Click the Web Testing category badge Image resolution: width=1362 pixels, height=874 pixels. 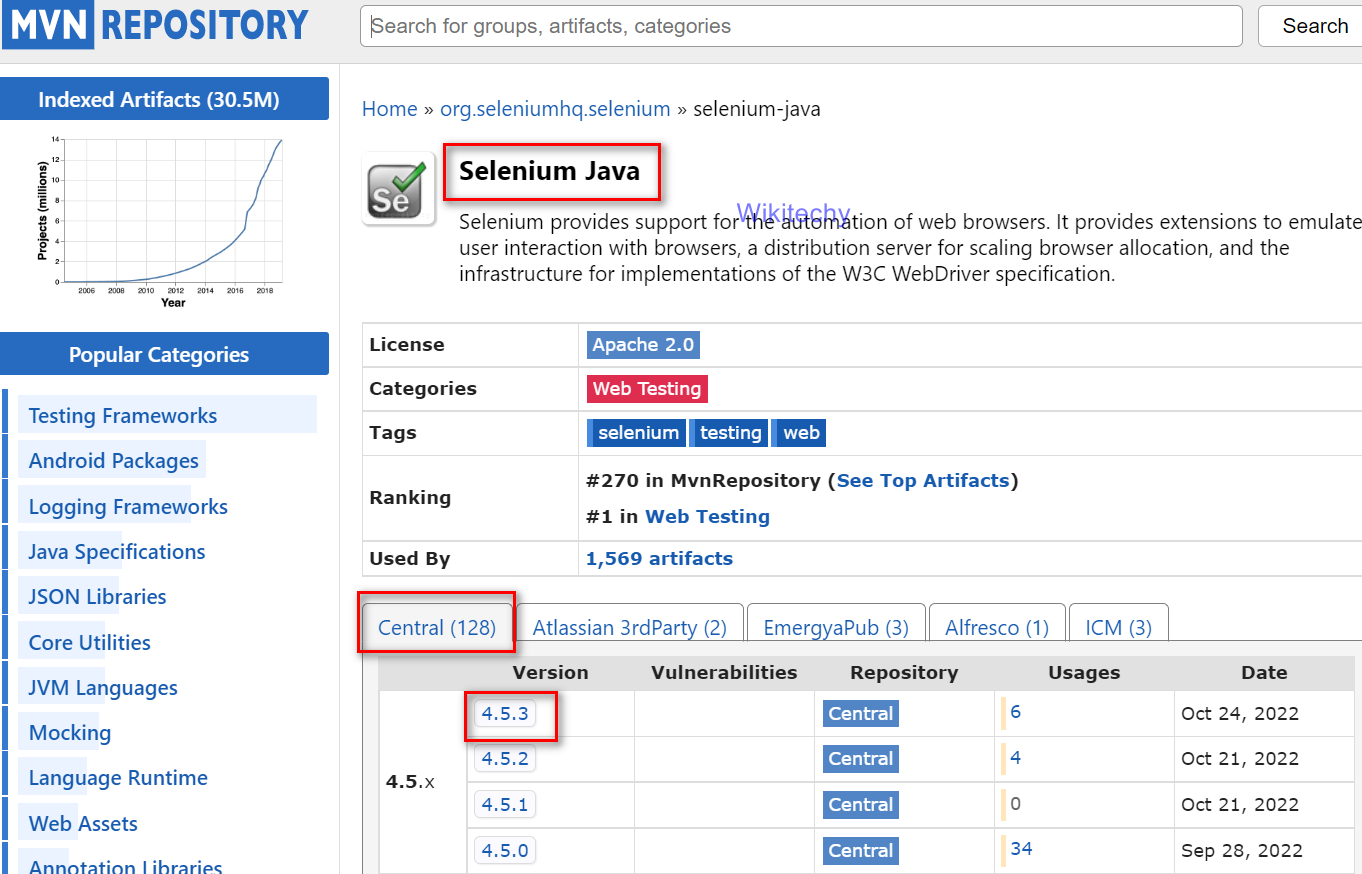(x=647, y=389)
